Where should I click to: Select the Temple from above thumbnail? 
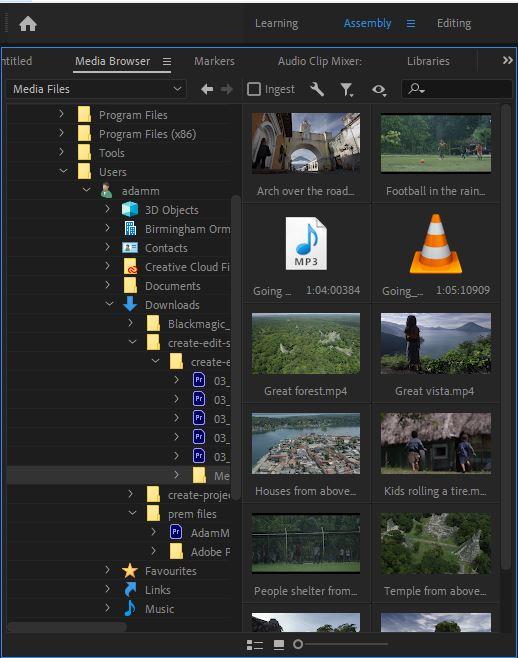[436, 543]
